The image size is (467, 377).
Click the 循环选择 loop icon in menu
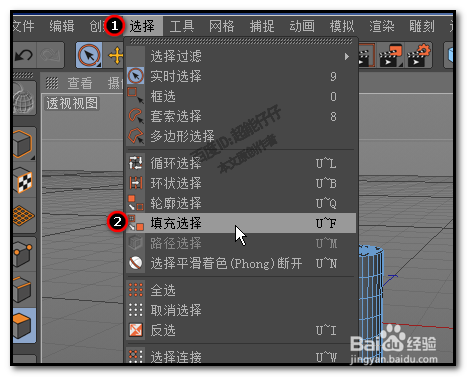136,163
